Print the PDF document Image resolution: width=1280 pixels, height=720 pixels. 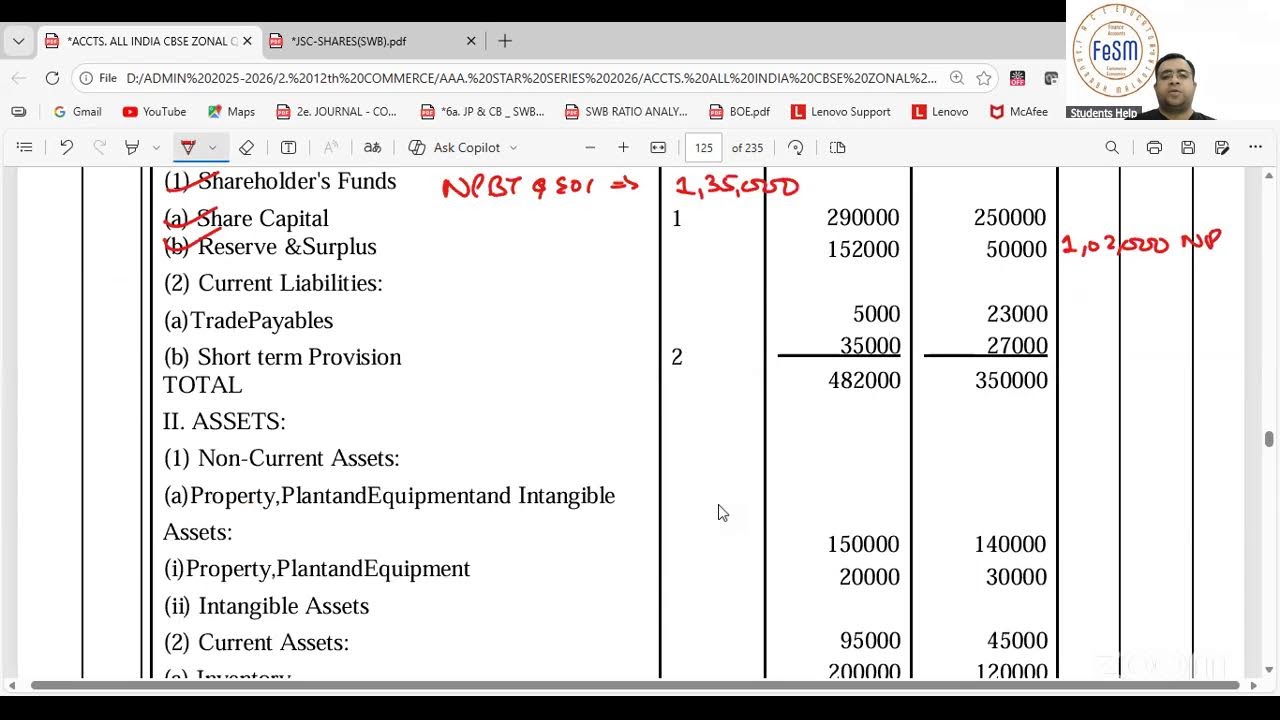click(1154, 147)
